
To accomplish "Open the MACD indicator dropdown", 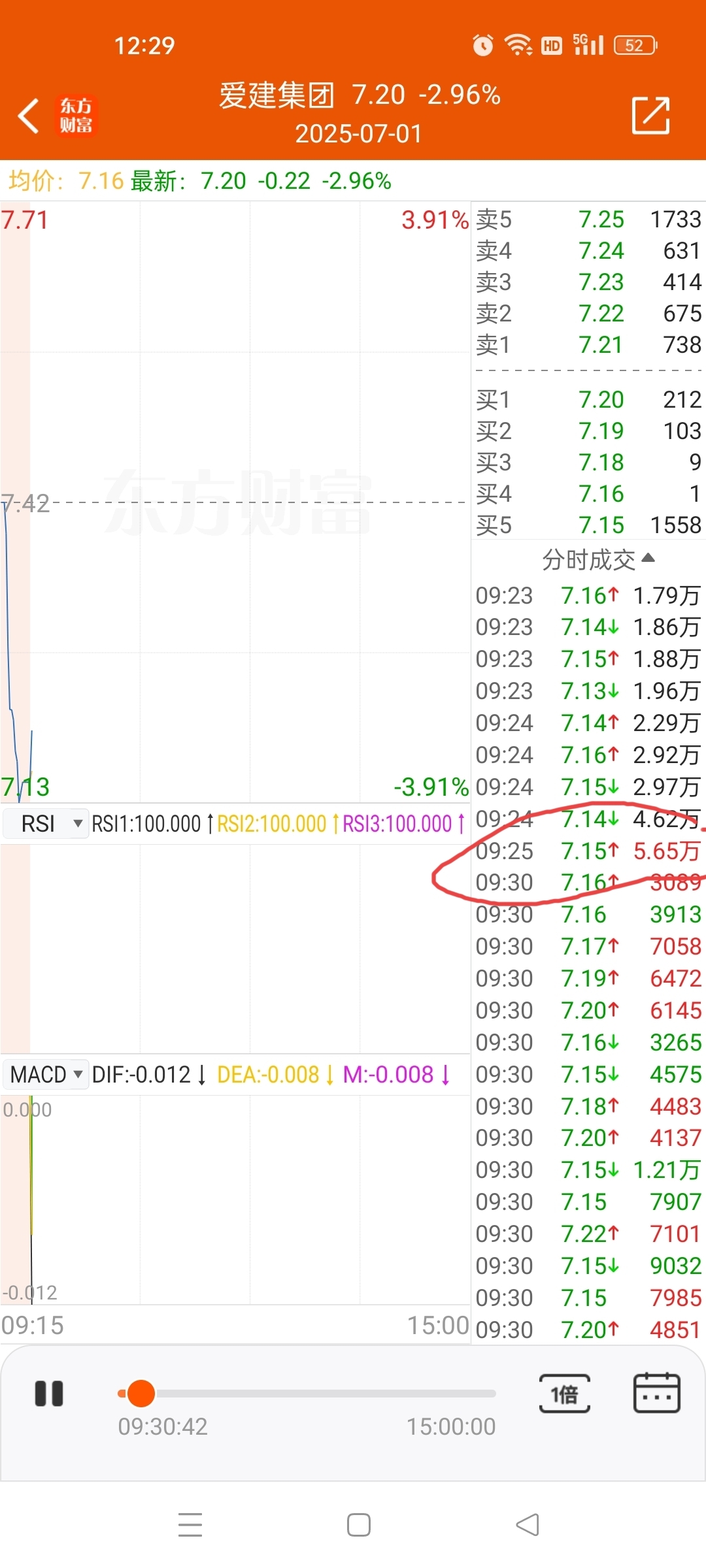I will [x=46, y=1074].
